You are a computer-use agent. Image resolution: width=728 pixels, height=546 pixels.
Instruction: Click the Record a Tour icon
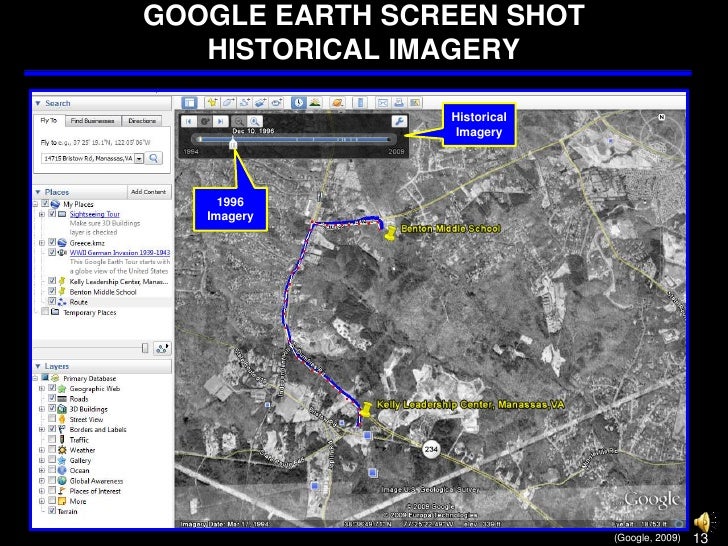tap(276, 103)
